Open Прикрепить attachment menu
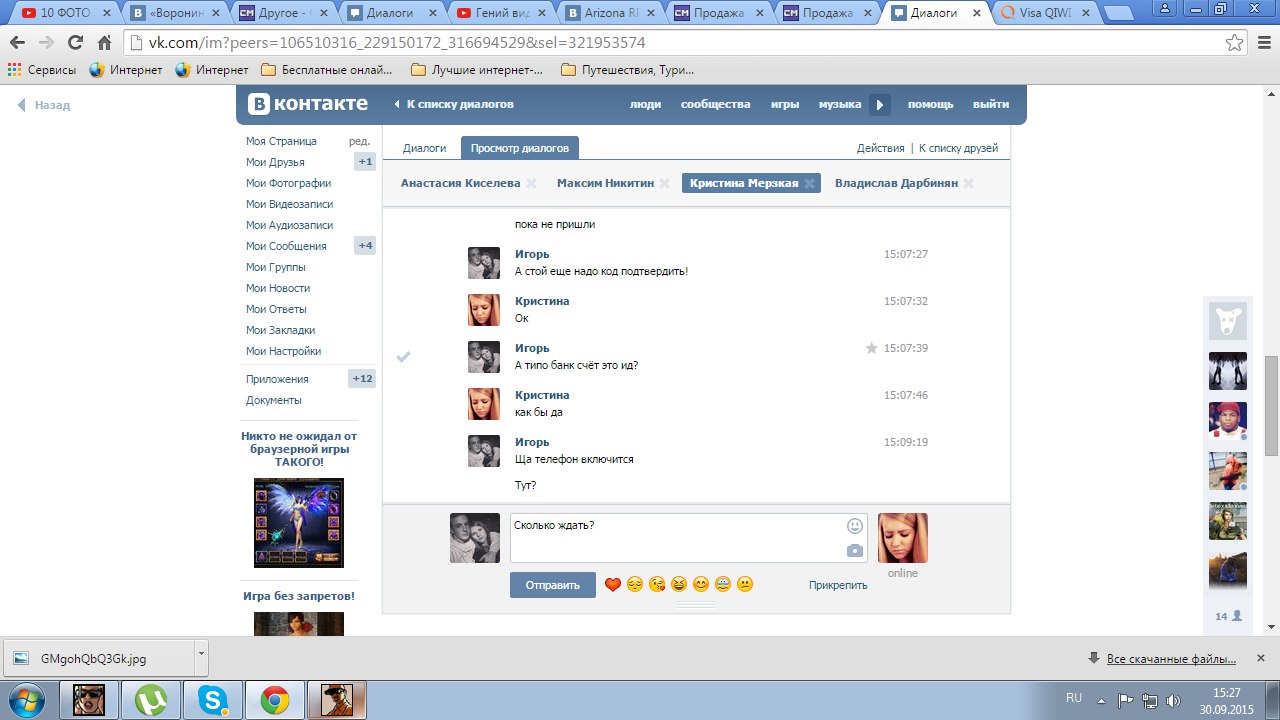 (838, 585)
